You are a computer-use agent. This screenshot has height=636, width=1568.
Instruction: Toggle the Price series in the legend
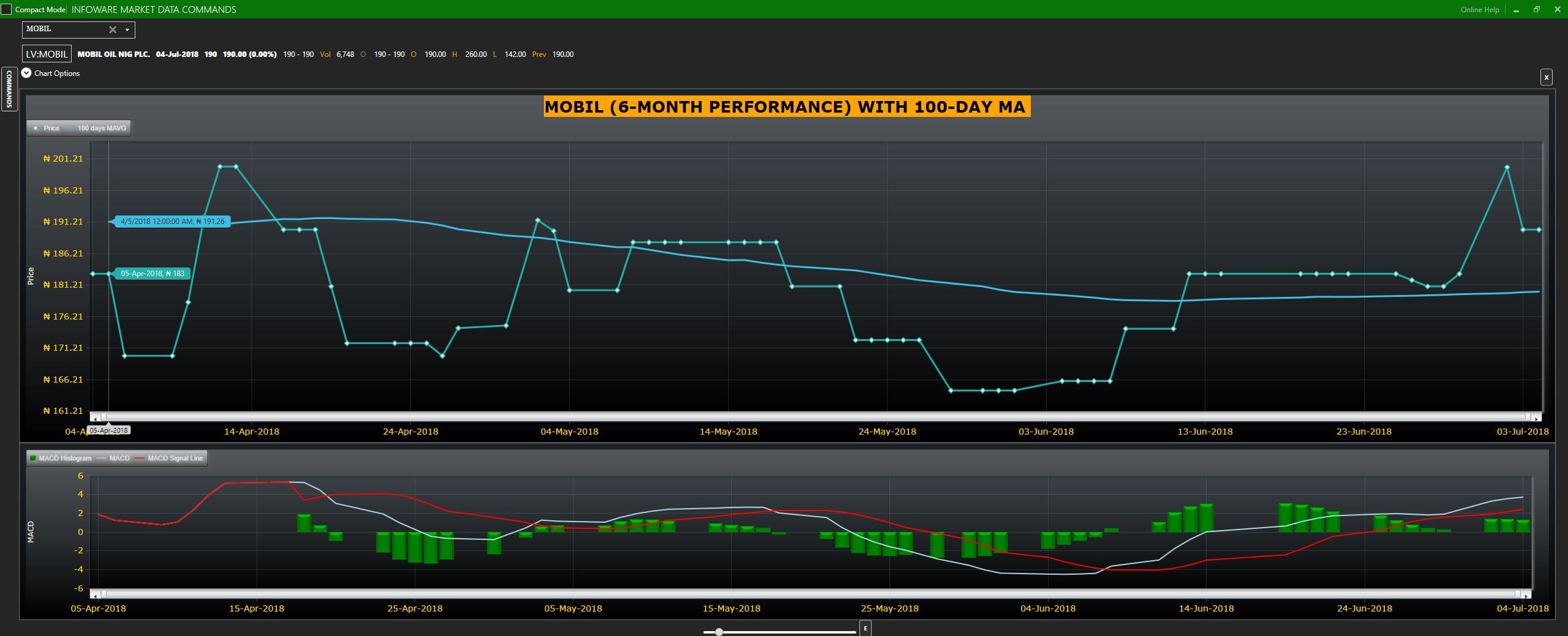pyautogui.click(x=46, y=128)
